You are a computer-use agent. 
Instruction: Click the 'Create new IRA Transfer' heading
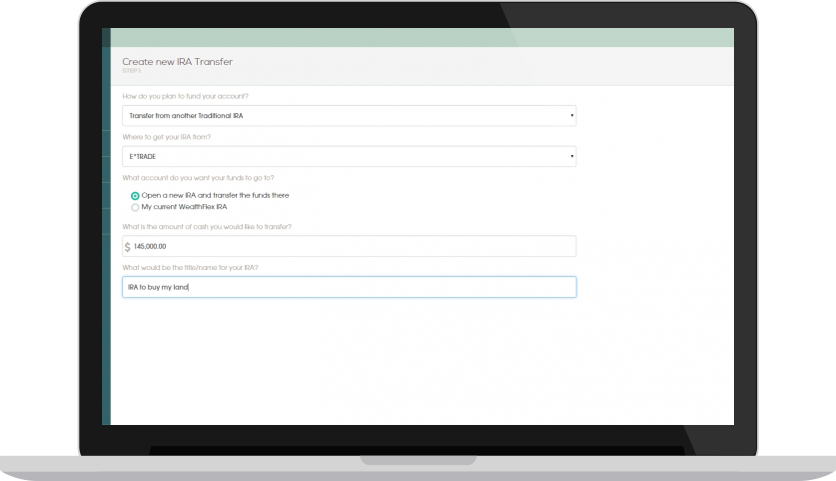click(177, 62)
